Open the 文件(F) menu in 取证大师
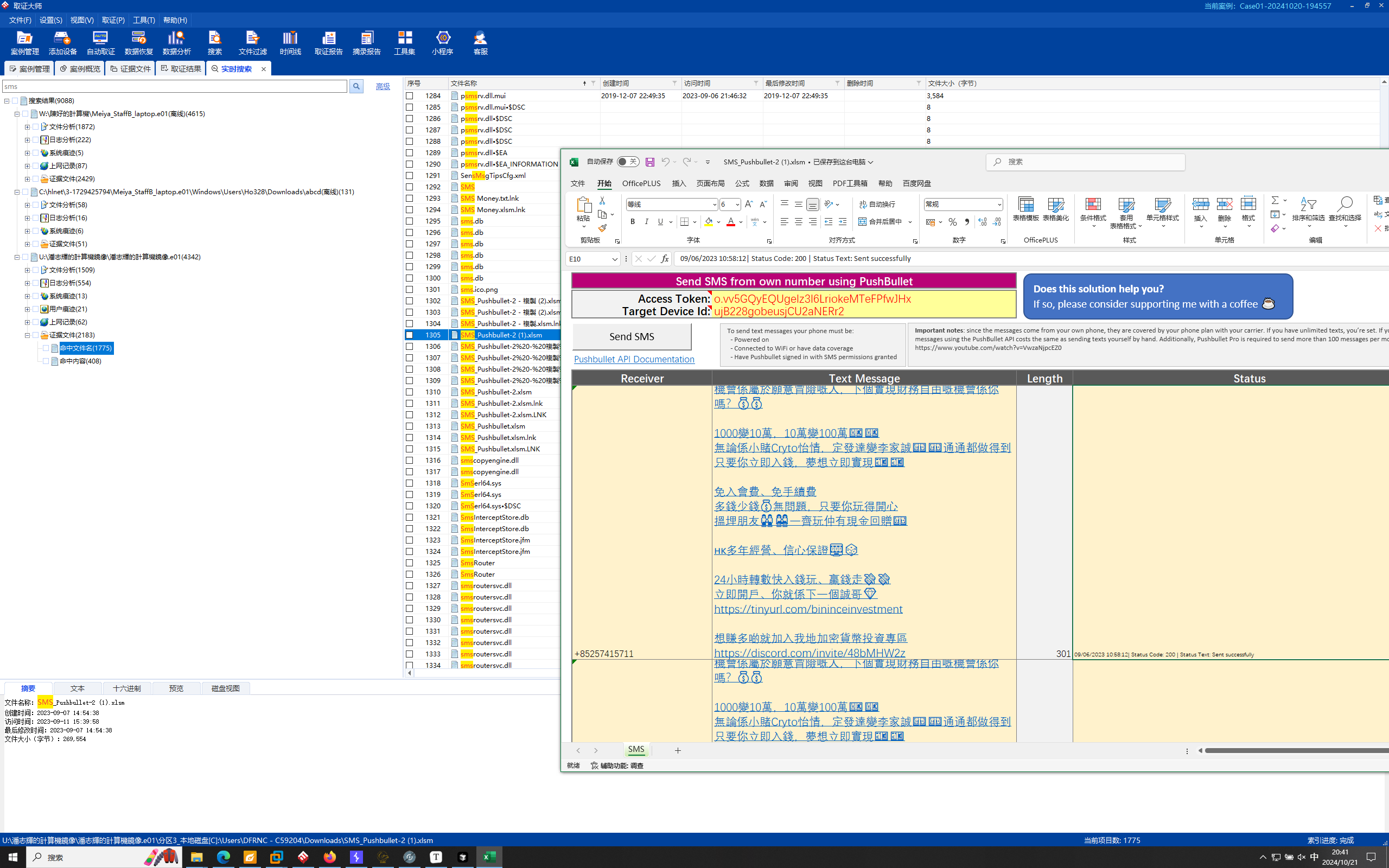Image resolution: width=1389 pixels, height=868 pixels. click(x=20, y=20)
